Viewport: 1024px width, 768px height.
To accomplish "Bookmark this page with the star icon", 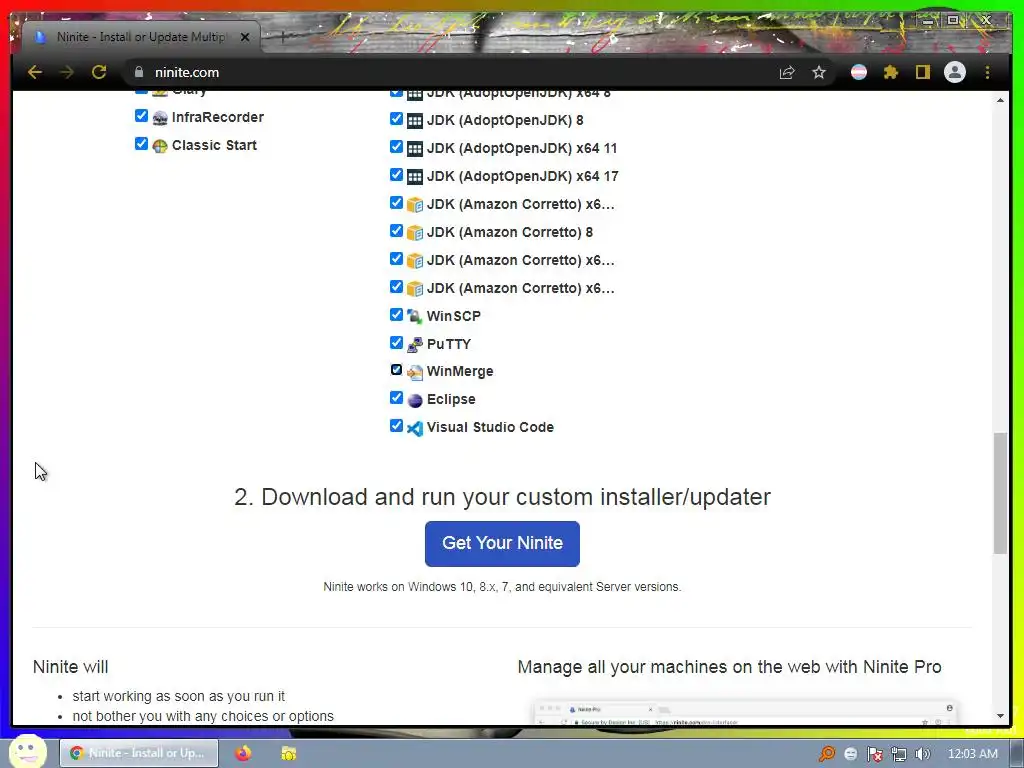I will click(819, 72).
